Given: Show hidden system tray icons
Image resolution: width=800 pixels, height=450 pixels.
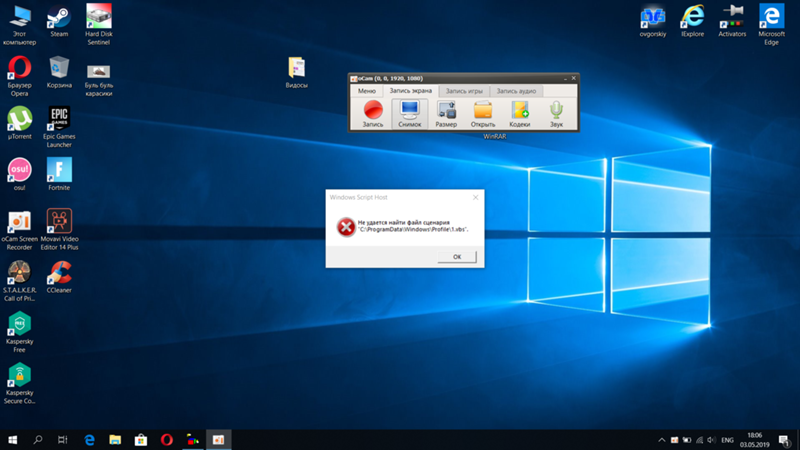Looking at the screenshot, I should tap(662, 440).
